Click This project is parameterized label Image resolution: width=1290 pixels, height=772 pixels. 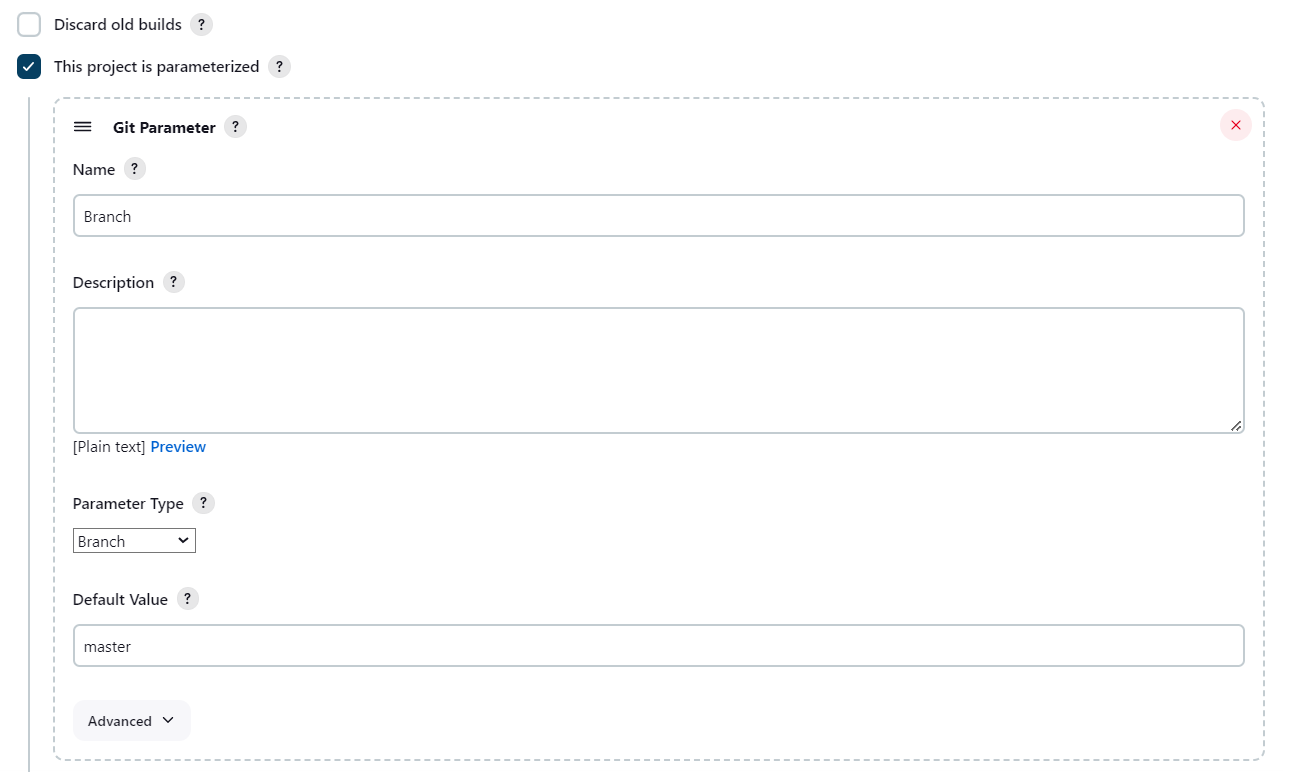(156, 67)
